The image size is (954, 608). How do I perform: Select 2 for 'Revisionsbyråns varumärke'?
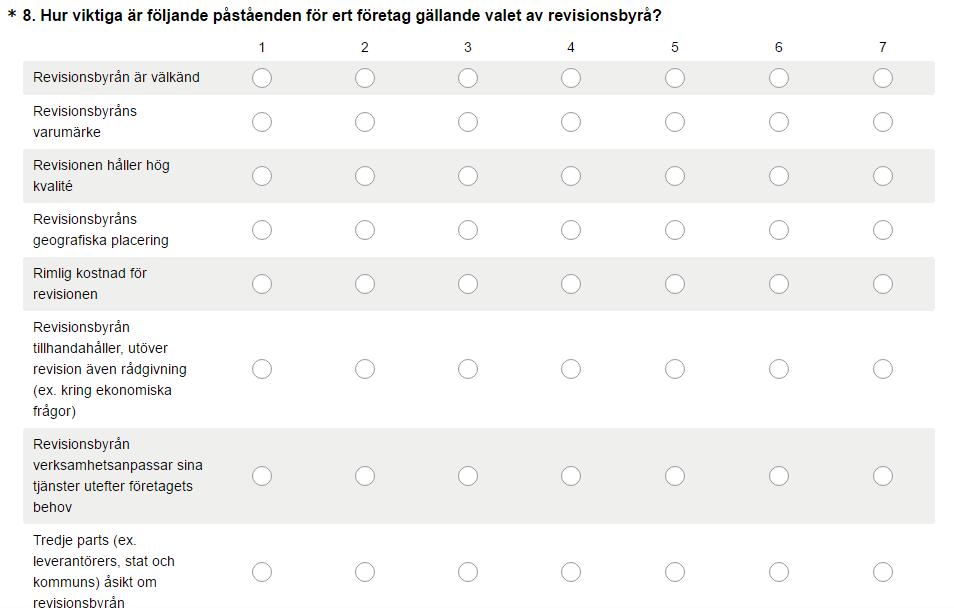coord(364,122)
